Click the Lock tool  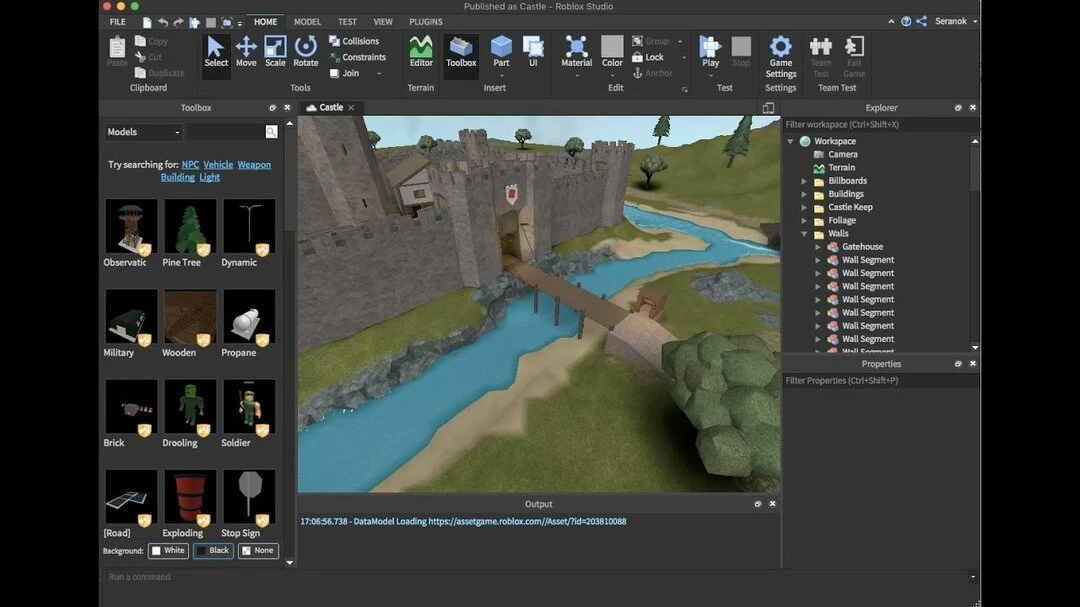(648, 57)
